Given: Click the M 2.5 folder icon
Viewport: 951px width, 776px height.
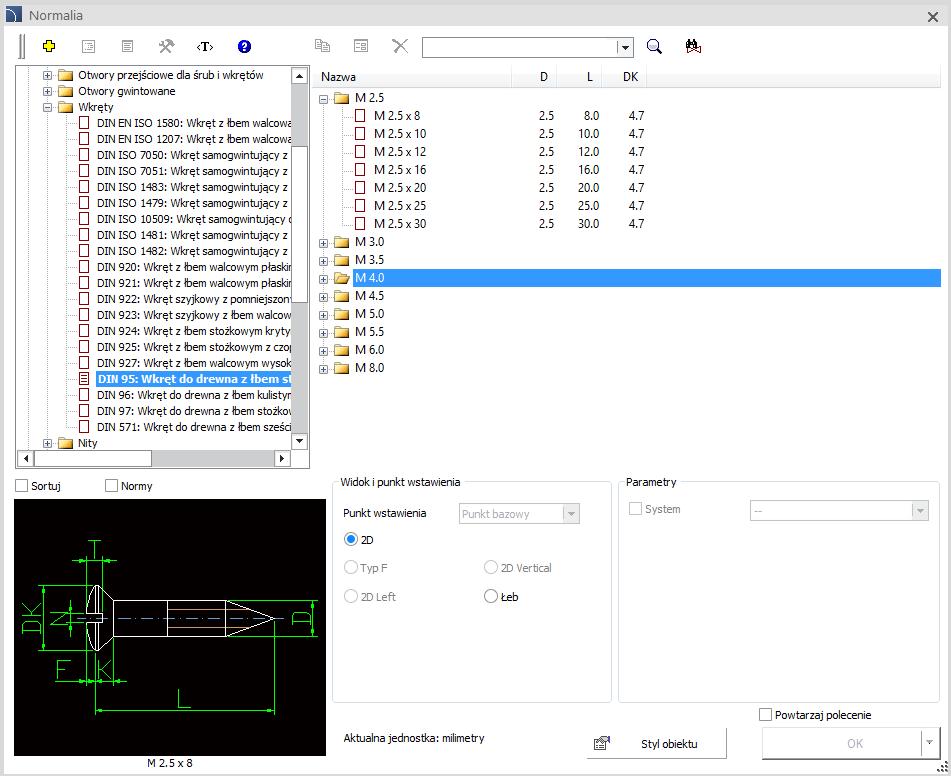Looking at the screenshot, I should 342,98.
